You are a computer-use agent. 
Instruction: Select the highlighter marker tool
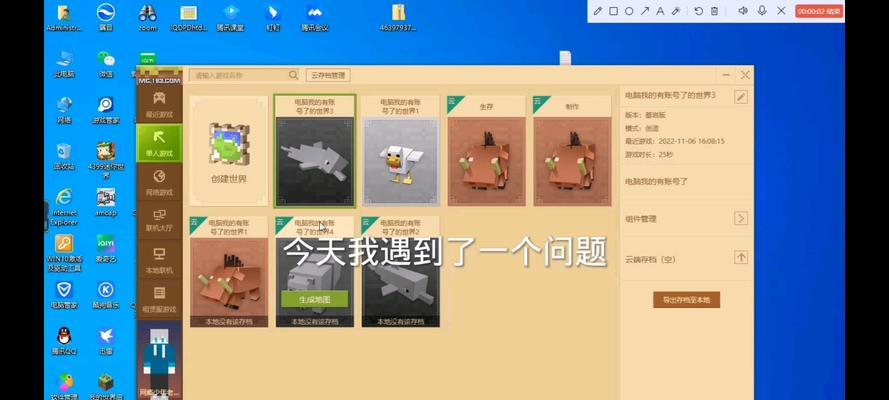click(675, 11)
